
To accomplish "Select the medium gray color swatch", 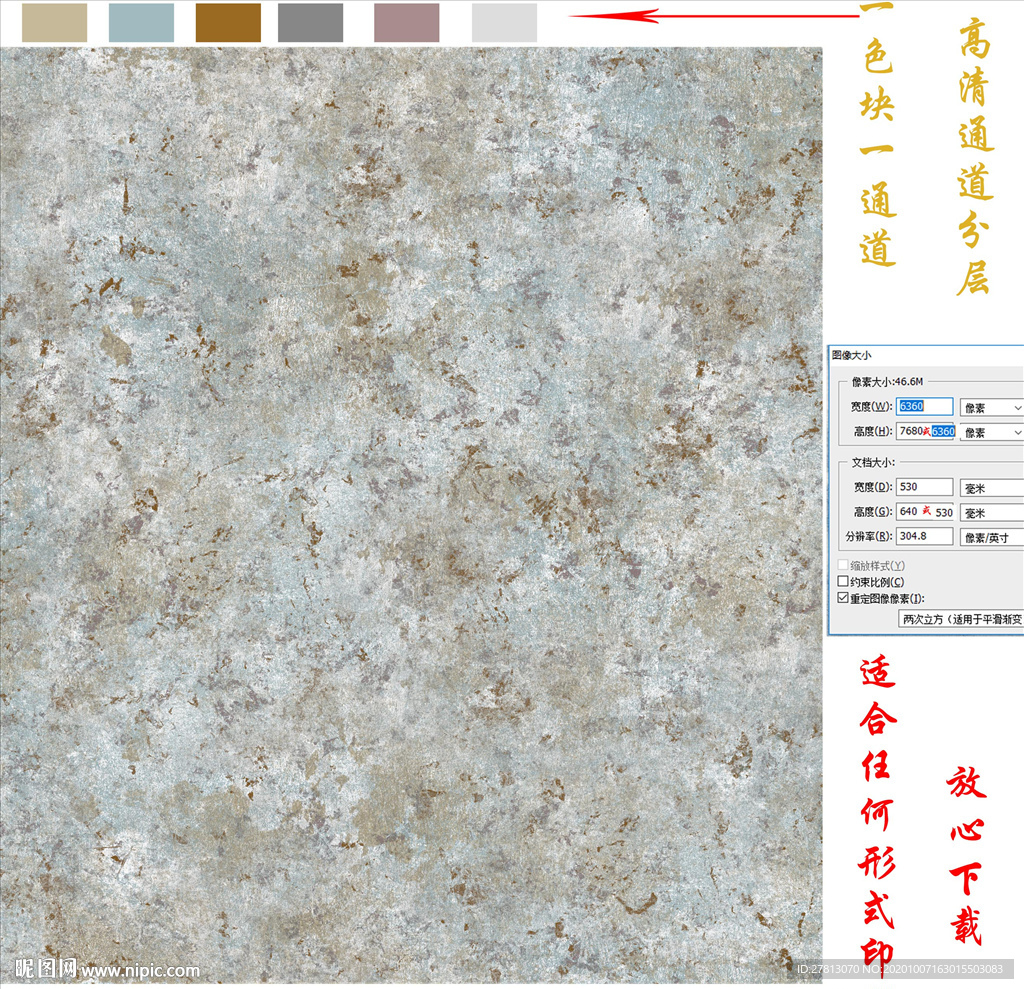I will pyautogui.click(x=310, y=23).
